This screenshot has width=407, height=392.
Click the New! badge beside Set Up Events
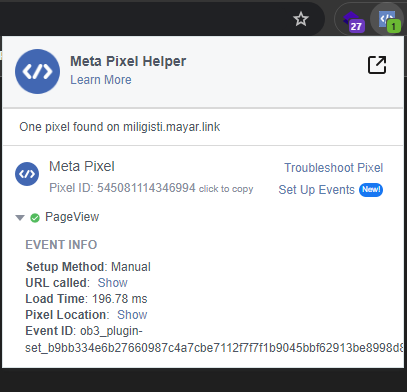pos(371,190)
